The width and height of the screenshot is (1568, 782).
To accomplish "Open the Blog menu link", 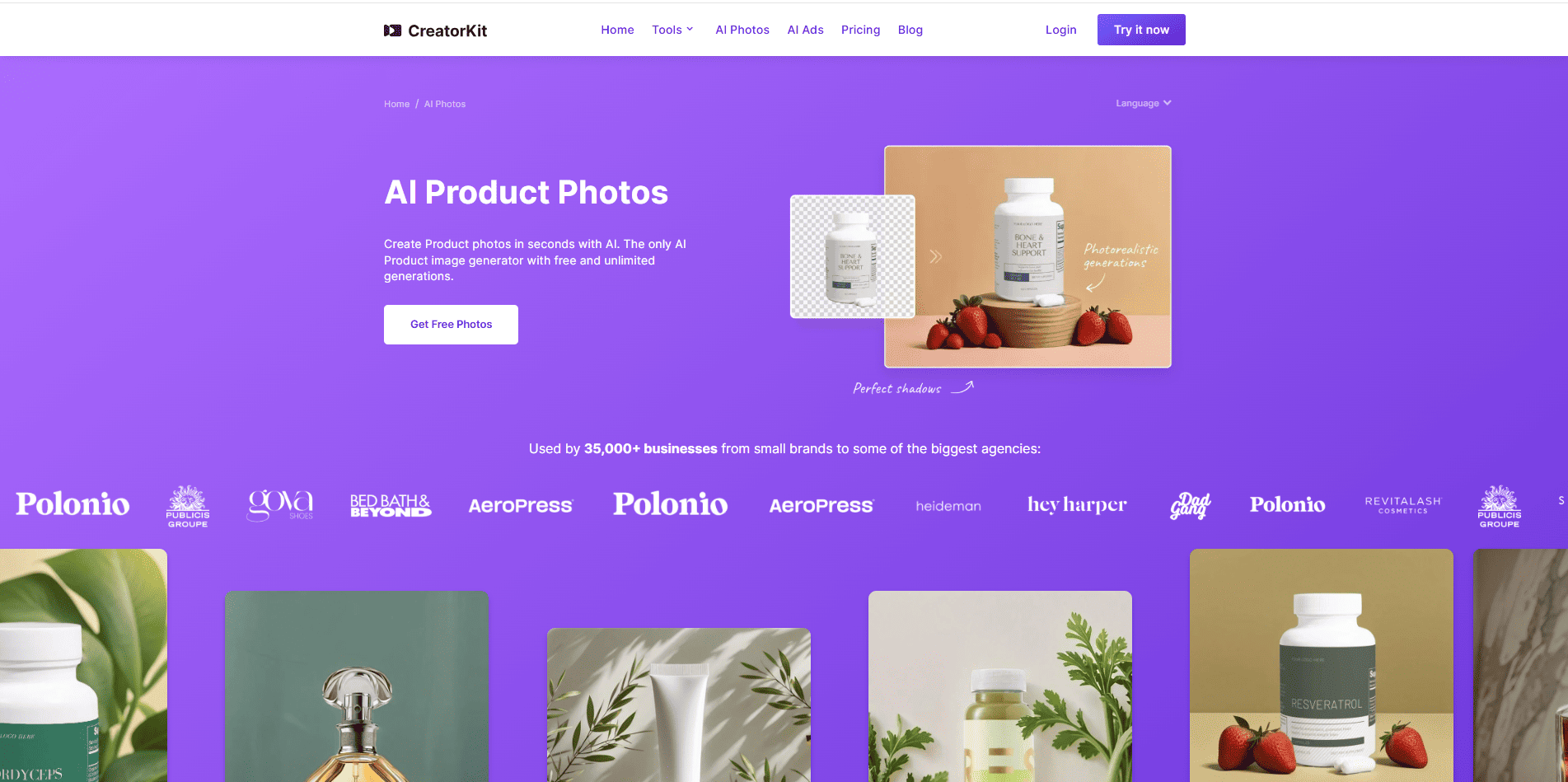I will click(x=910, y=30).
